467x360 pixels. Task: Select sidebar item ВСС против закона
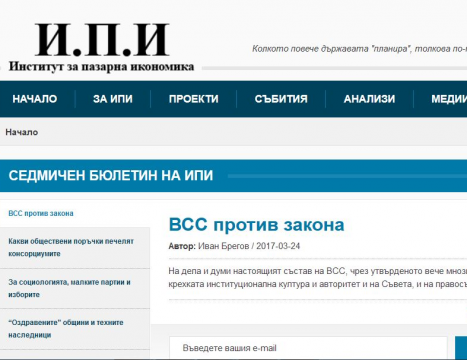(x=41, y=213)
